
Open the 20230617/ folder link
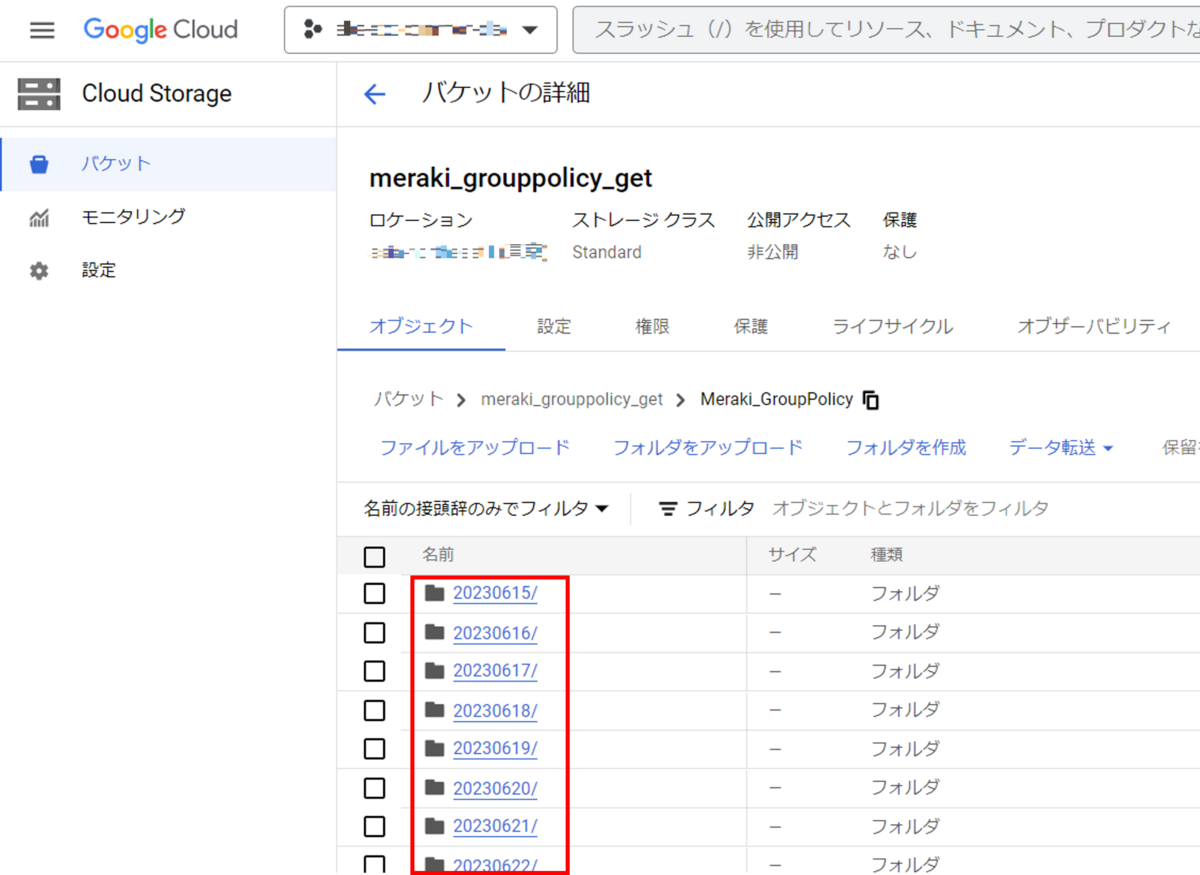(495, 670)
